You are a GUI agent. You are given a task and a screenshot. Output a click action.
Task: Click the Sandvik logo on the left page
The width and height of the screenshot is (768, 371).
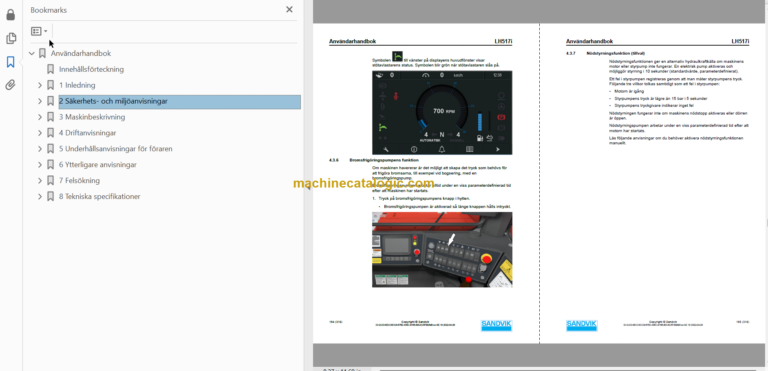[x=496, y=325]
